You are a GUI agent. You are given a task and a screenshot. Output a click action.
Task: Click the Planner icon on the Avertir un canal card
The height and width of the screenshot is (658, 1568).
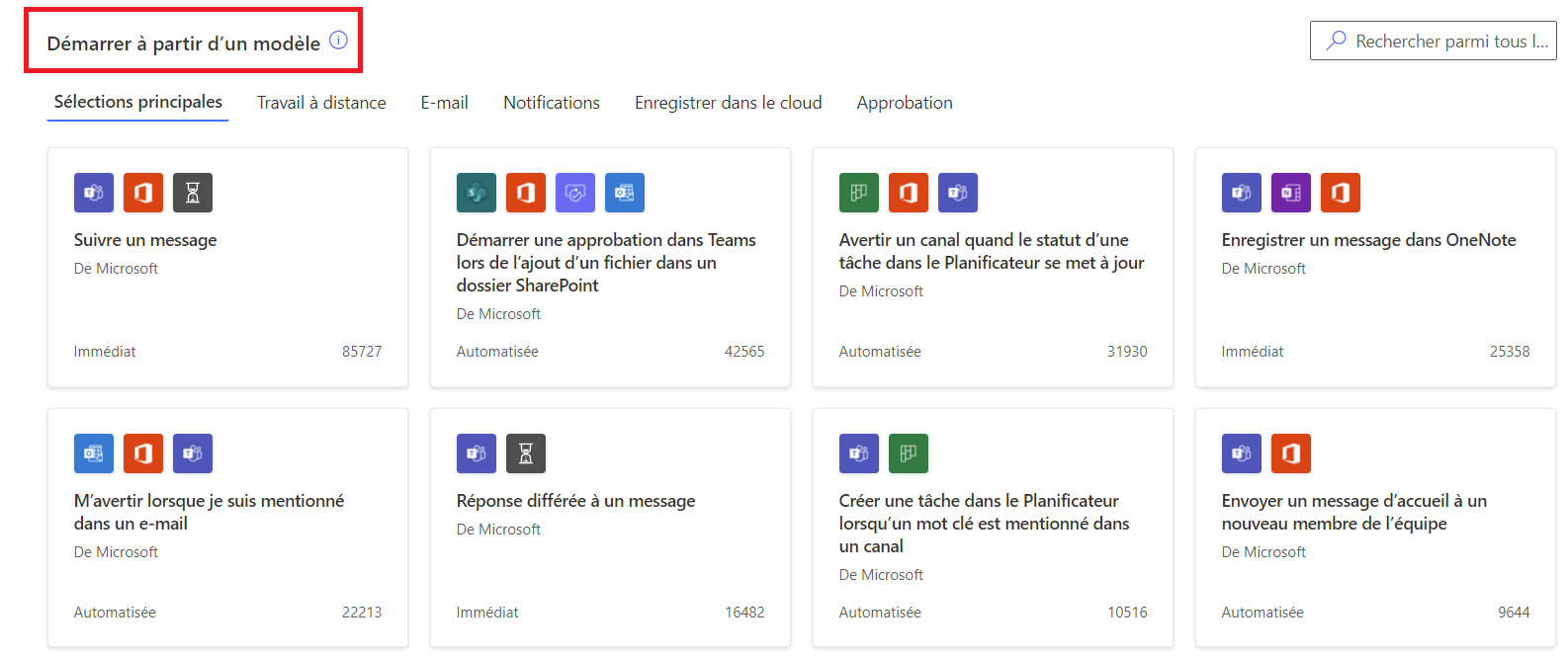pyautogui.click(x=859, y=193)
